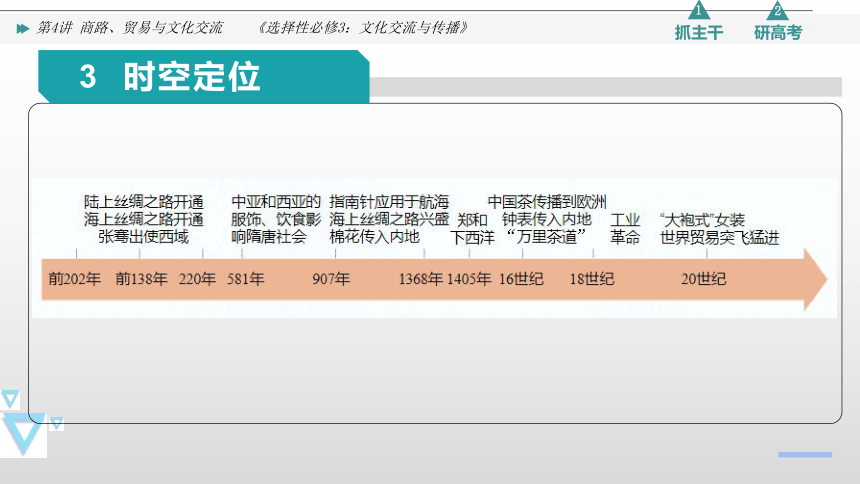This screenshot has width=860, height=484.
Task: Open the 研高考 section tab
Action: [778, 32]
